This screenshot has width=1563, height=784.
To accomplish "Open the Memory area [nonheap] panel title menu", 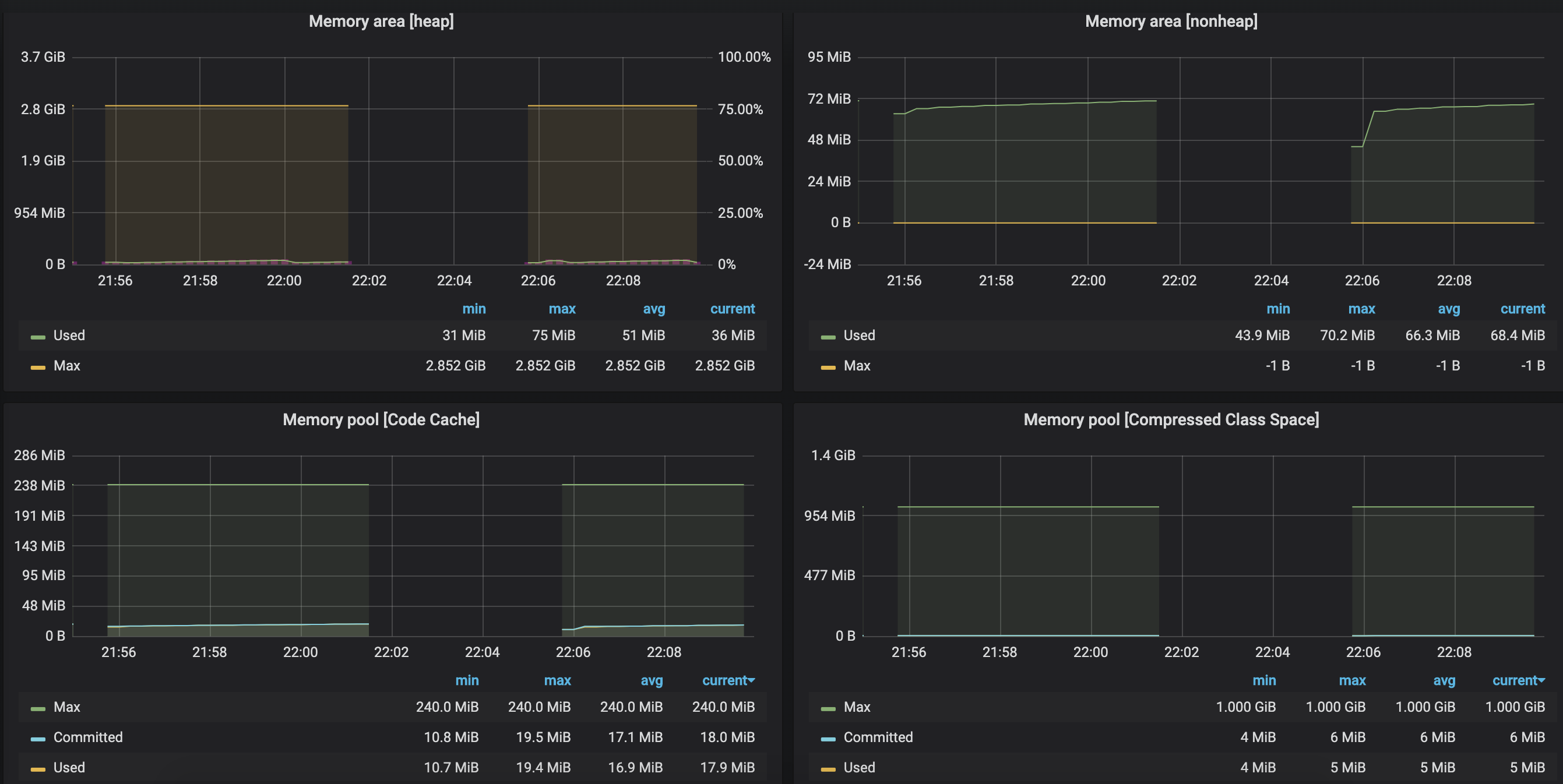I will click(x=1170, y=21).
